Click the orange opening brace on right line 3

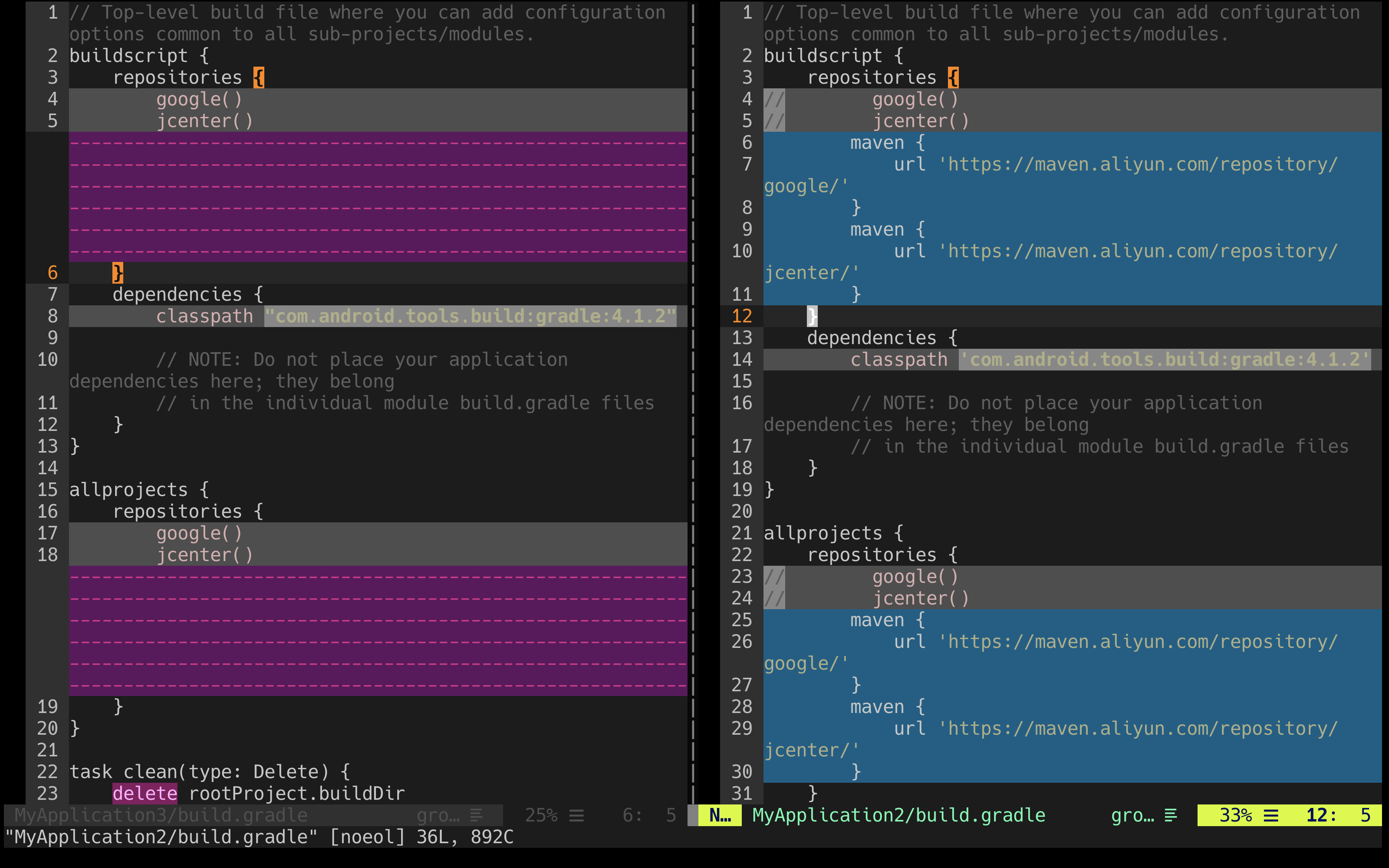953,77
